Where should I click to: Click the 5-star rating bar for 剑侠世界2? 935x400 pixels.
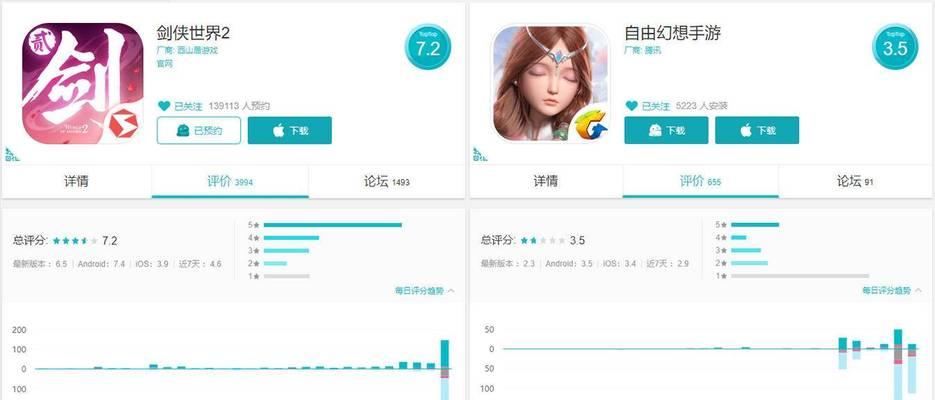[333, 225]
